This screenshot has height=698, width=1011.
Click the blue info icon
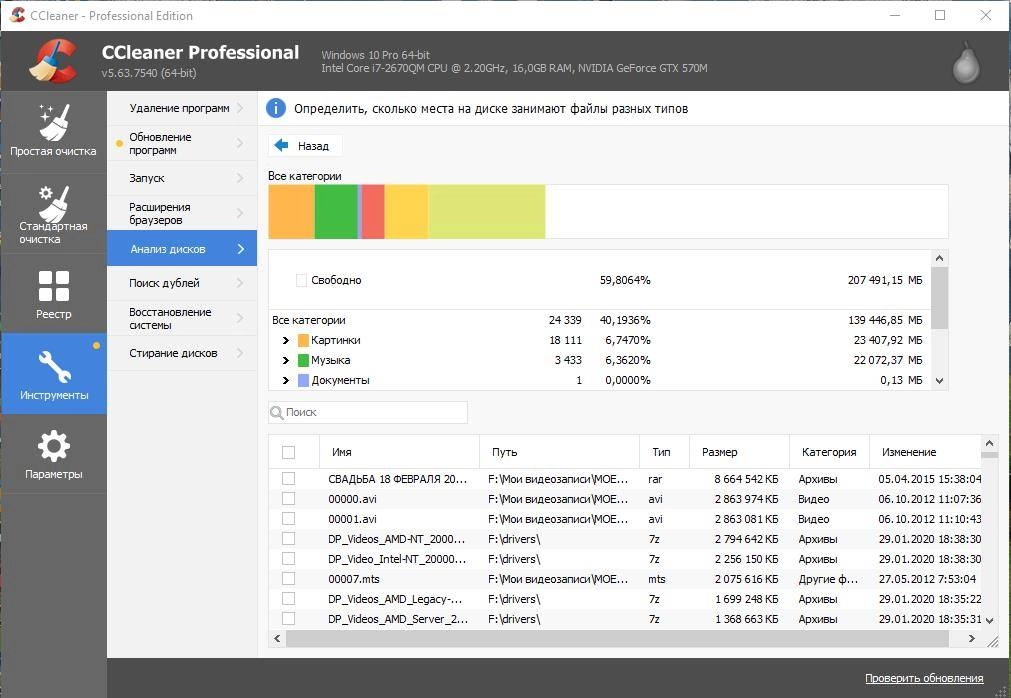[276, 108]
